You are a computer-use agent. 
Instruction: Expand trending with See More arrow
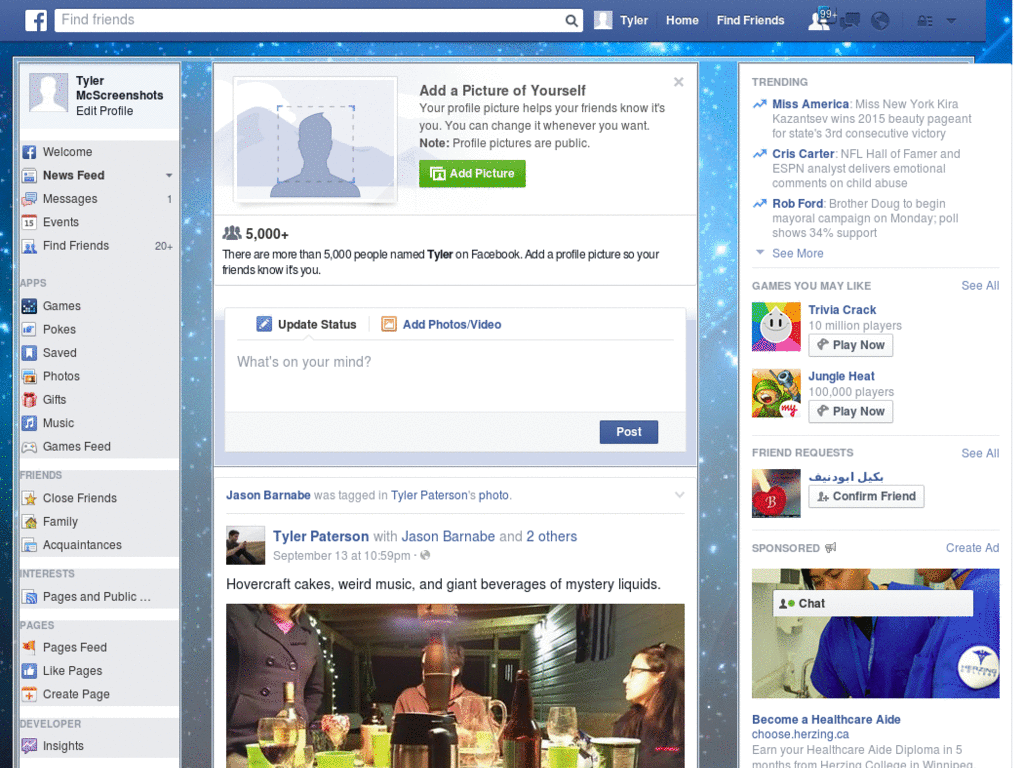click(x=760, y=252)
